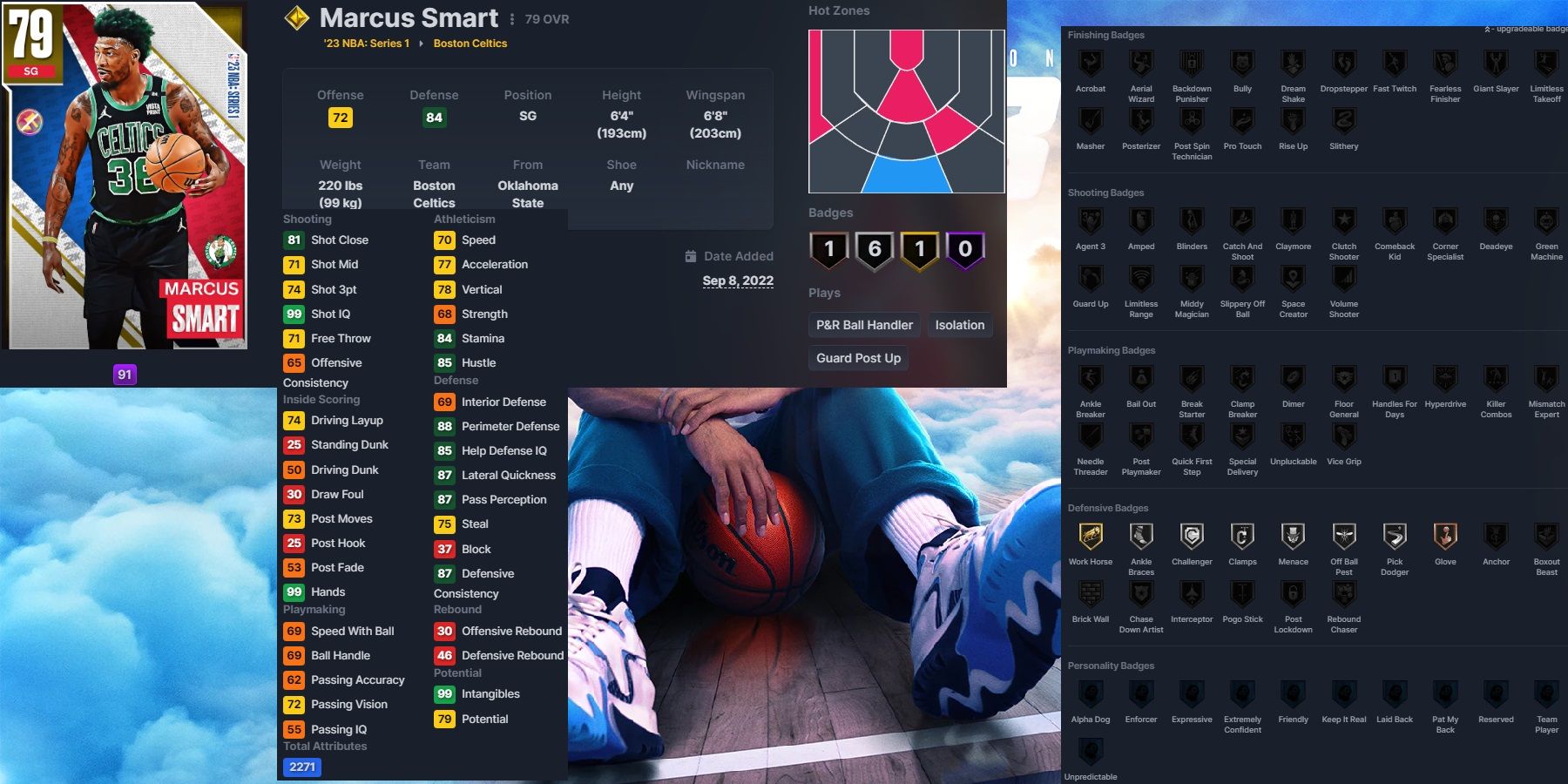Open the Boston Celtics team link
The image size is (1568, 784).
click(470, 43)
